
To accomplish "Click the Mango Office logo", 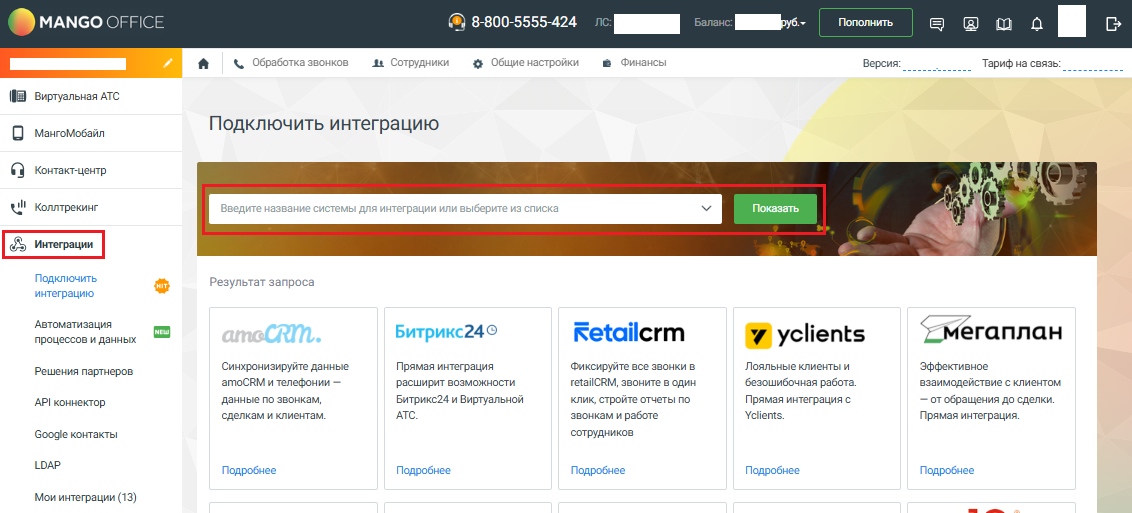I will [86, 22].
